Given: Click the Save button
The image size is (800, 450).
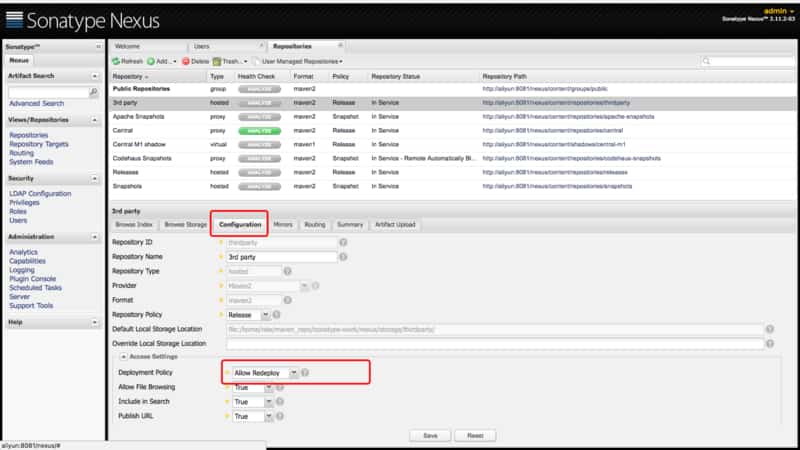Looking at the screenshot, I should click(430, 436).
